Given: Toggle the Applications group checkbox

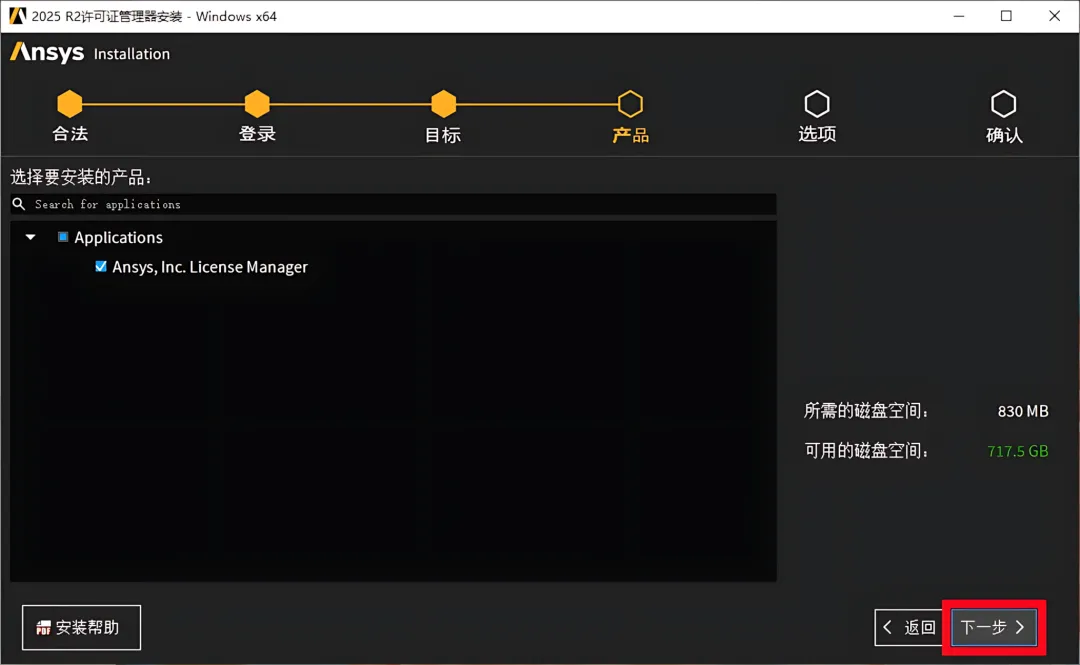Looking at the screenshot, I should [63, 237].
